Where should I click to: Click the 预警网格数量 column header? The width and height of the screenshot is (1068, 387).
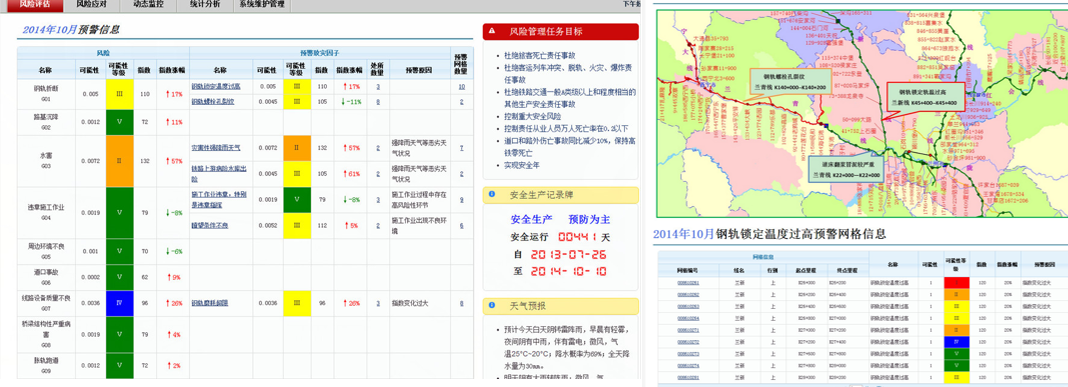(461, 63)
